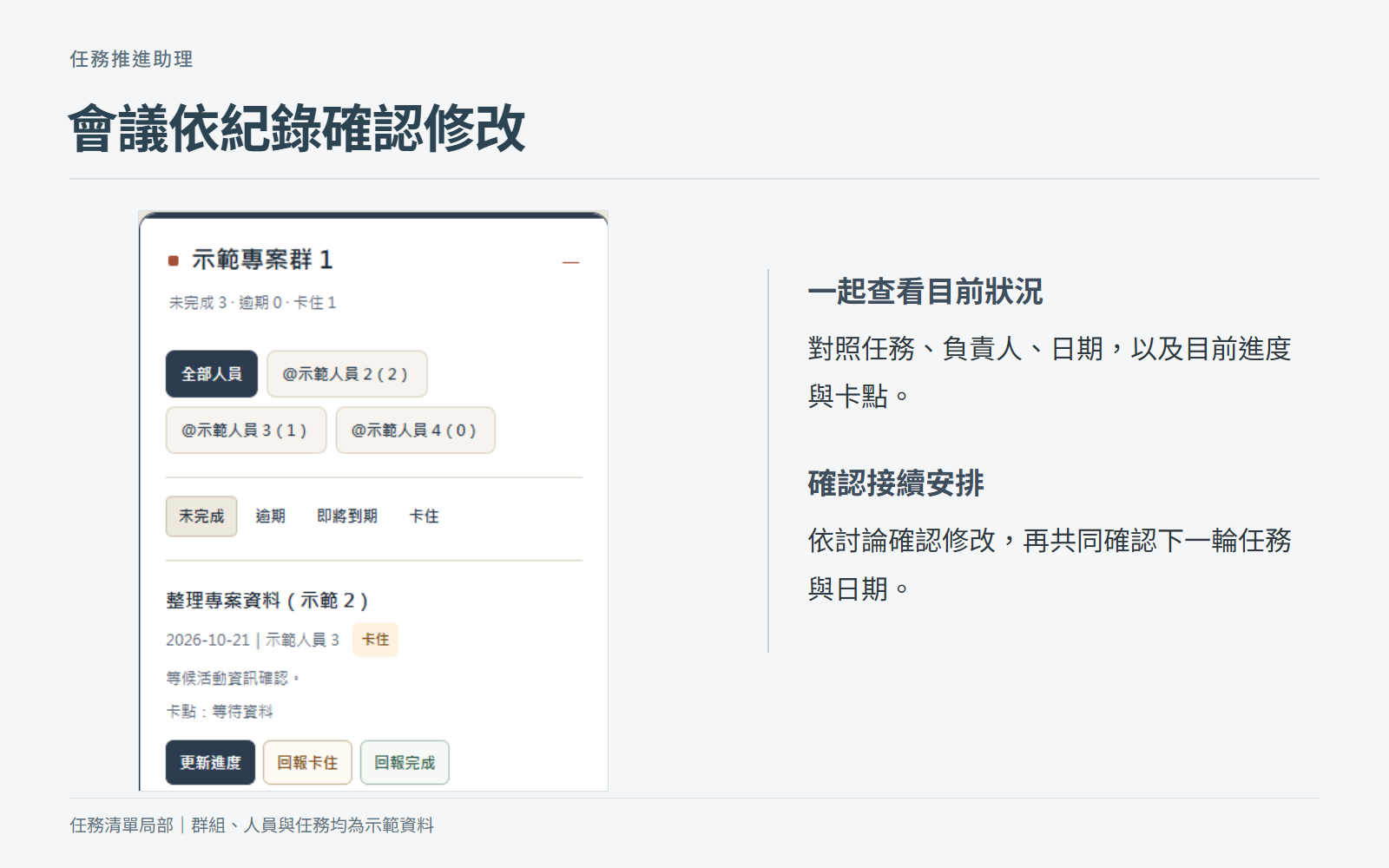Screen dimensions: 1389x868
Task: Filter by @示範人員 2 (2)
Action: pos(347,374)
